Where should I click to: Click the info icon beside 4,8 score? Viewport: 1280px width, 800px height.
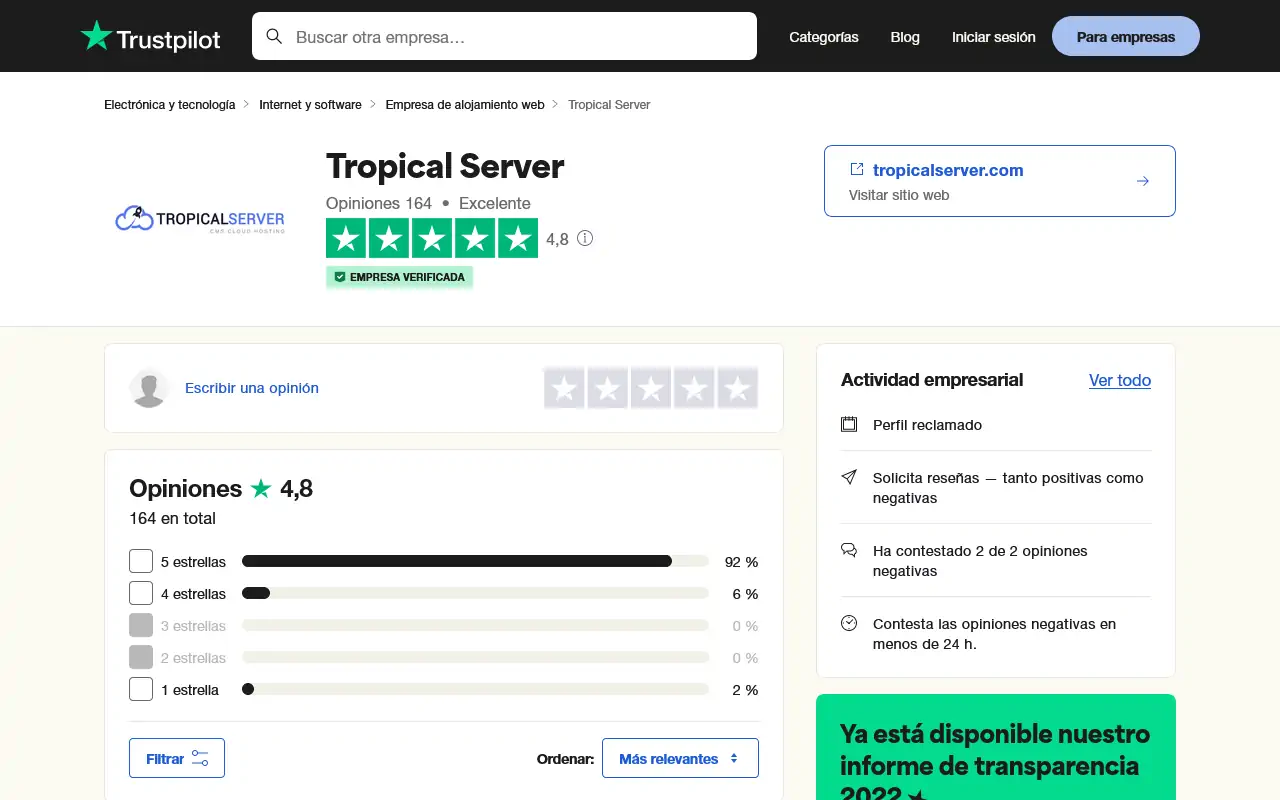click(585, 238)
